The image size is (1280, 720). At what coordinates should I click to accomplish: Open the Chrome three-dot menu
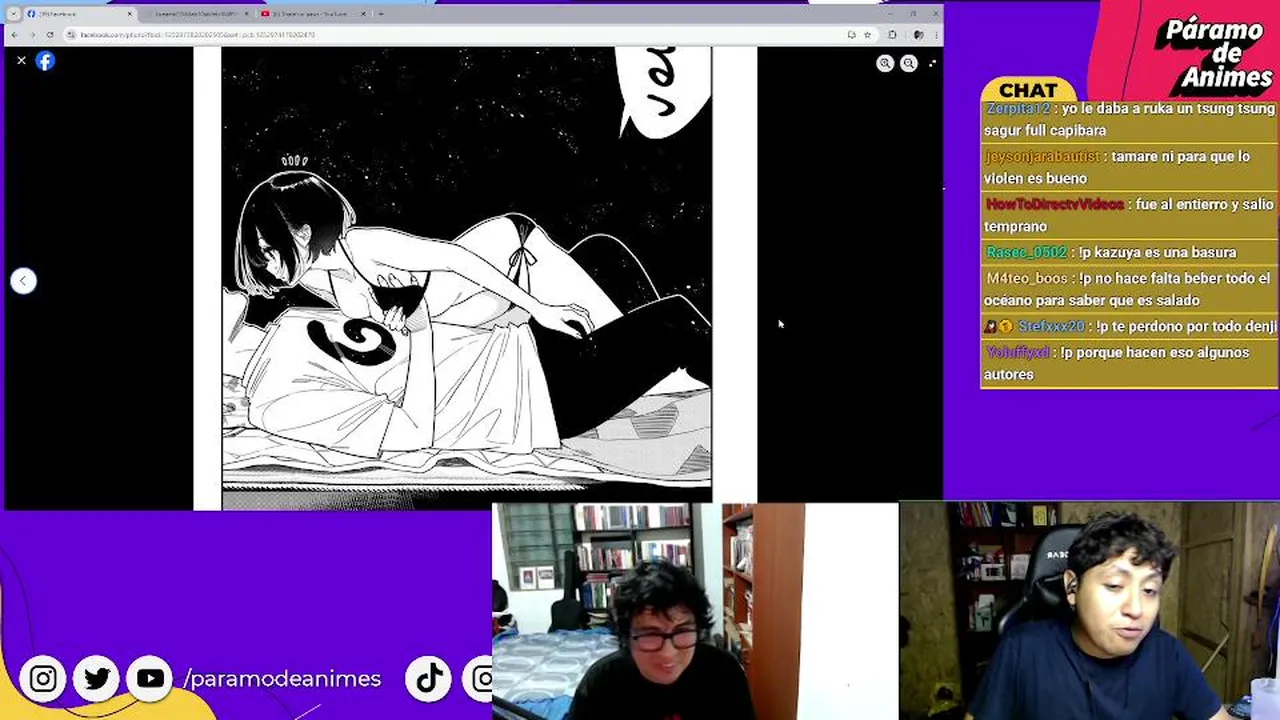tap(934, 34)
